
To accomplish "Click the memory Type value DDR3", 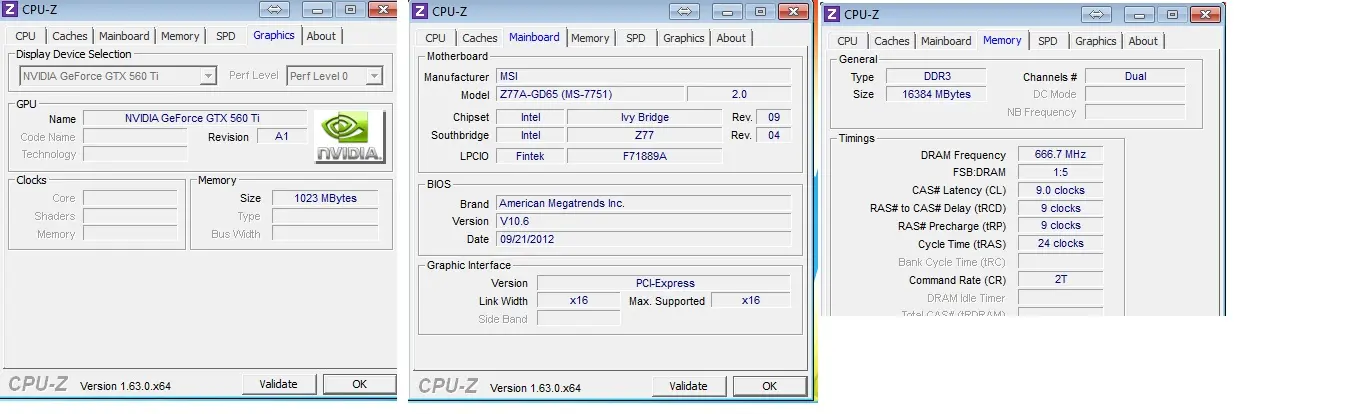I will click(936, 76).
